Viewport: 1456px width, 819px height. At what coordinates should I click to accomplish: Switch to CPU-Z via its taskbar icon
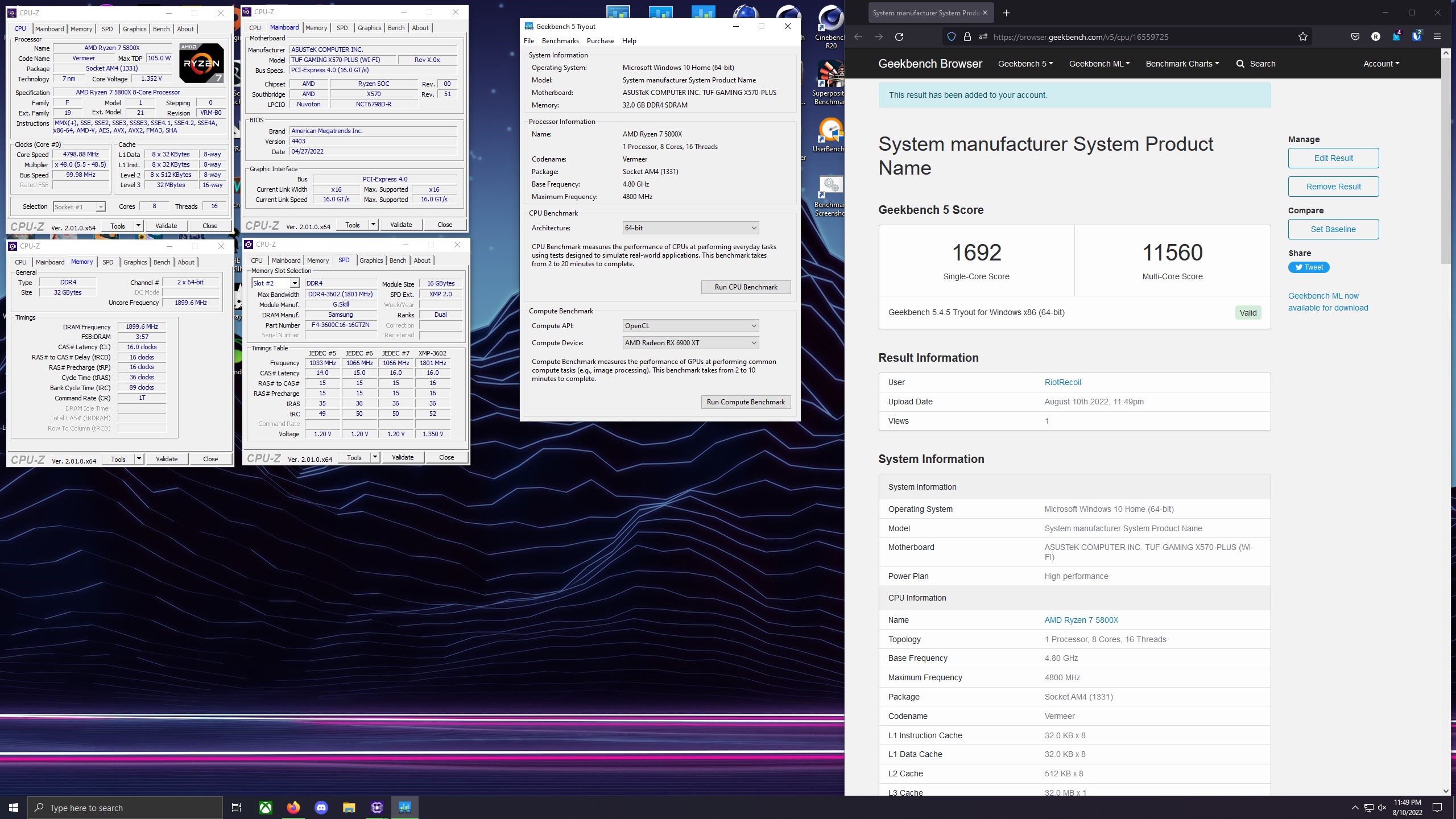[377, 808]
